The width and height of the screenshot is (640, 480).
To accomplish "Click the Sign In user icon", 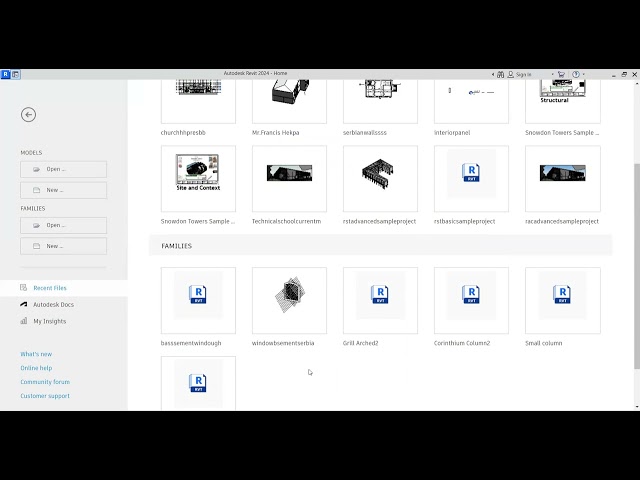I will tap(511, 74).
